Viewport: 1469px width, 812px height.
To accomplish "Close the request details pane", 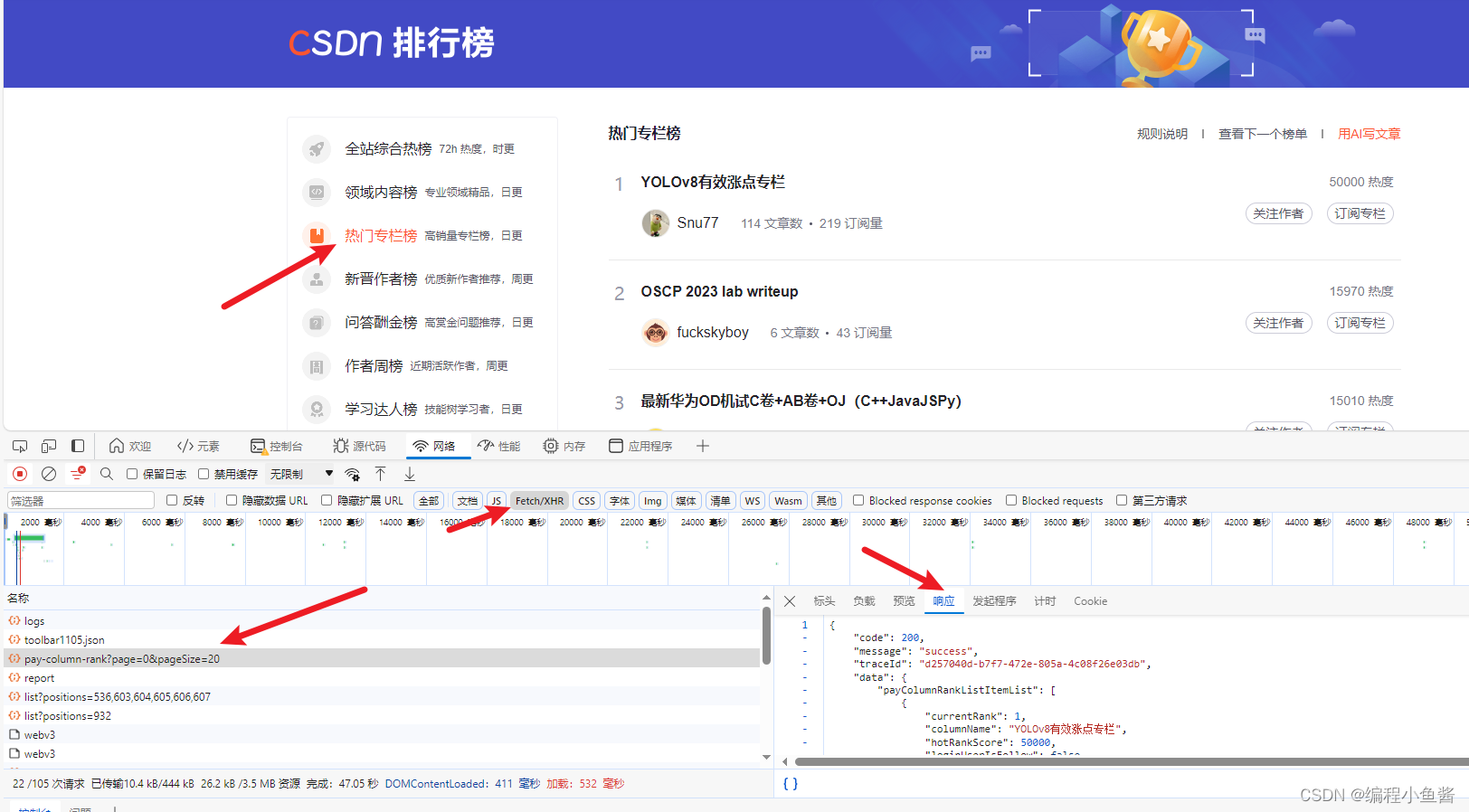I will tap(790, 600).
